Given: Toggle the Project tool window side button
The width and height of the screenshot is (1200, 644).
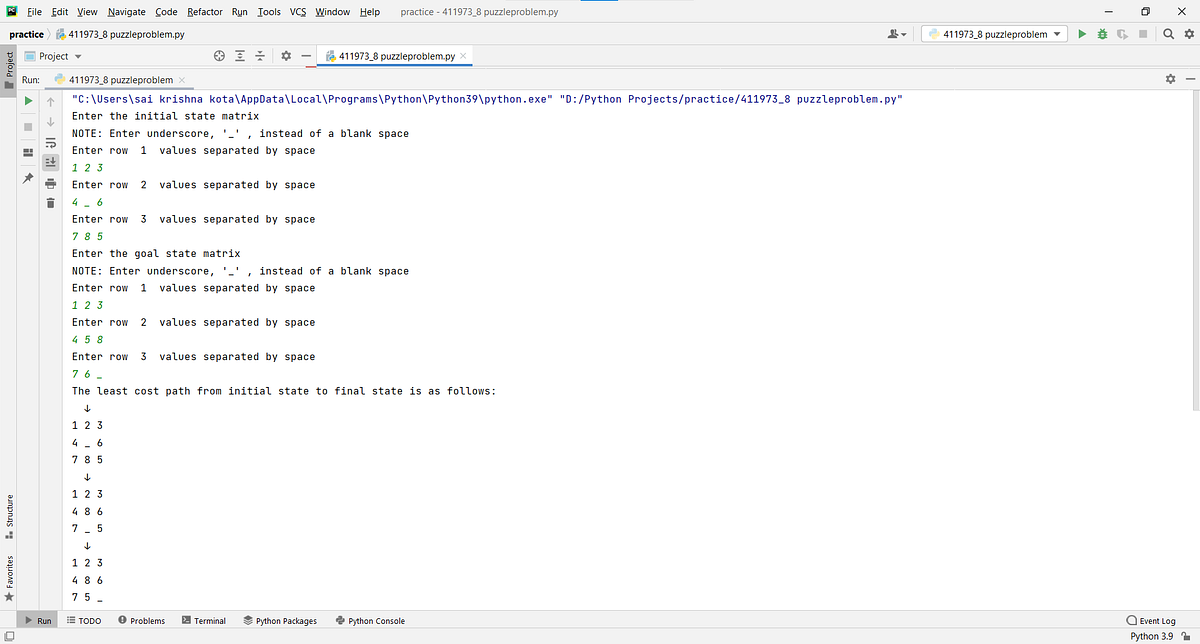Looking at the screenshot, I should (10, 69).
